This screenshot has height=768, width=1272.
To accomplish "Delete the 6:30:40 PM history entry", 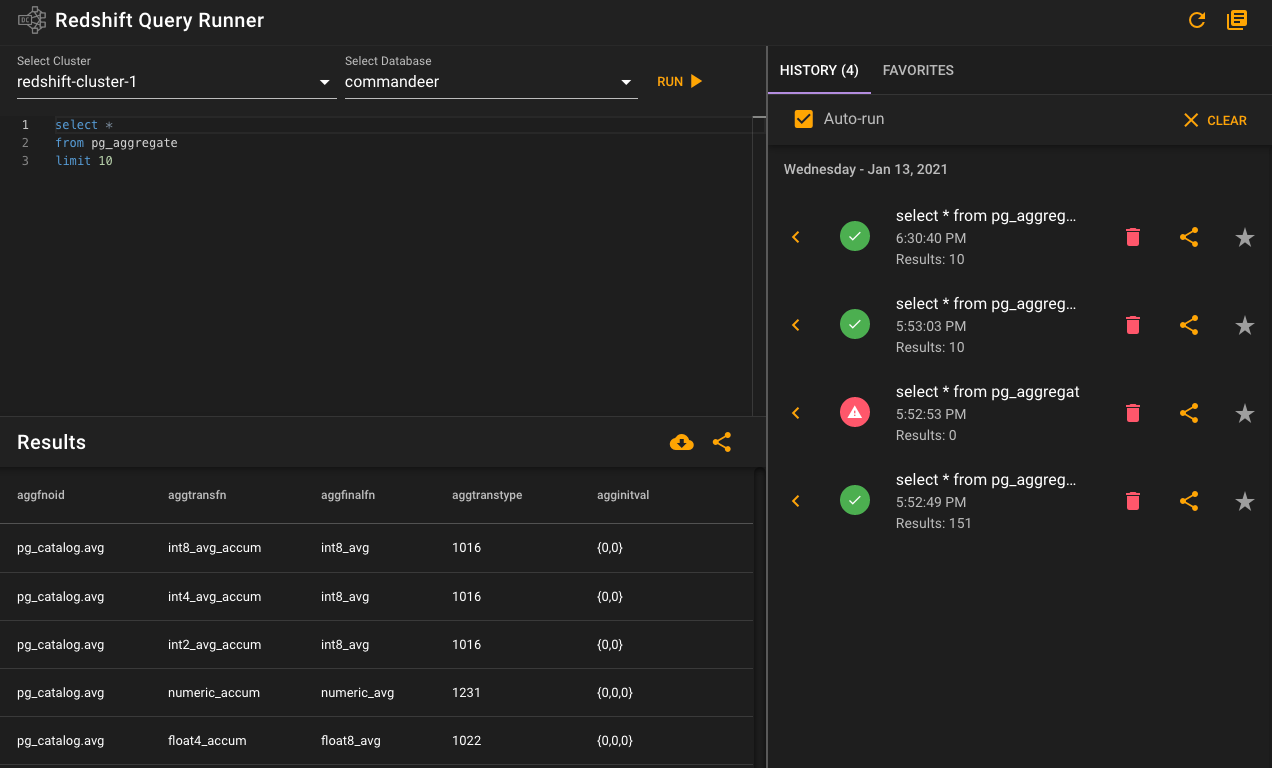I will [1133, 237].
